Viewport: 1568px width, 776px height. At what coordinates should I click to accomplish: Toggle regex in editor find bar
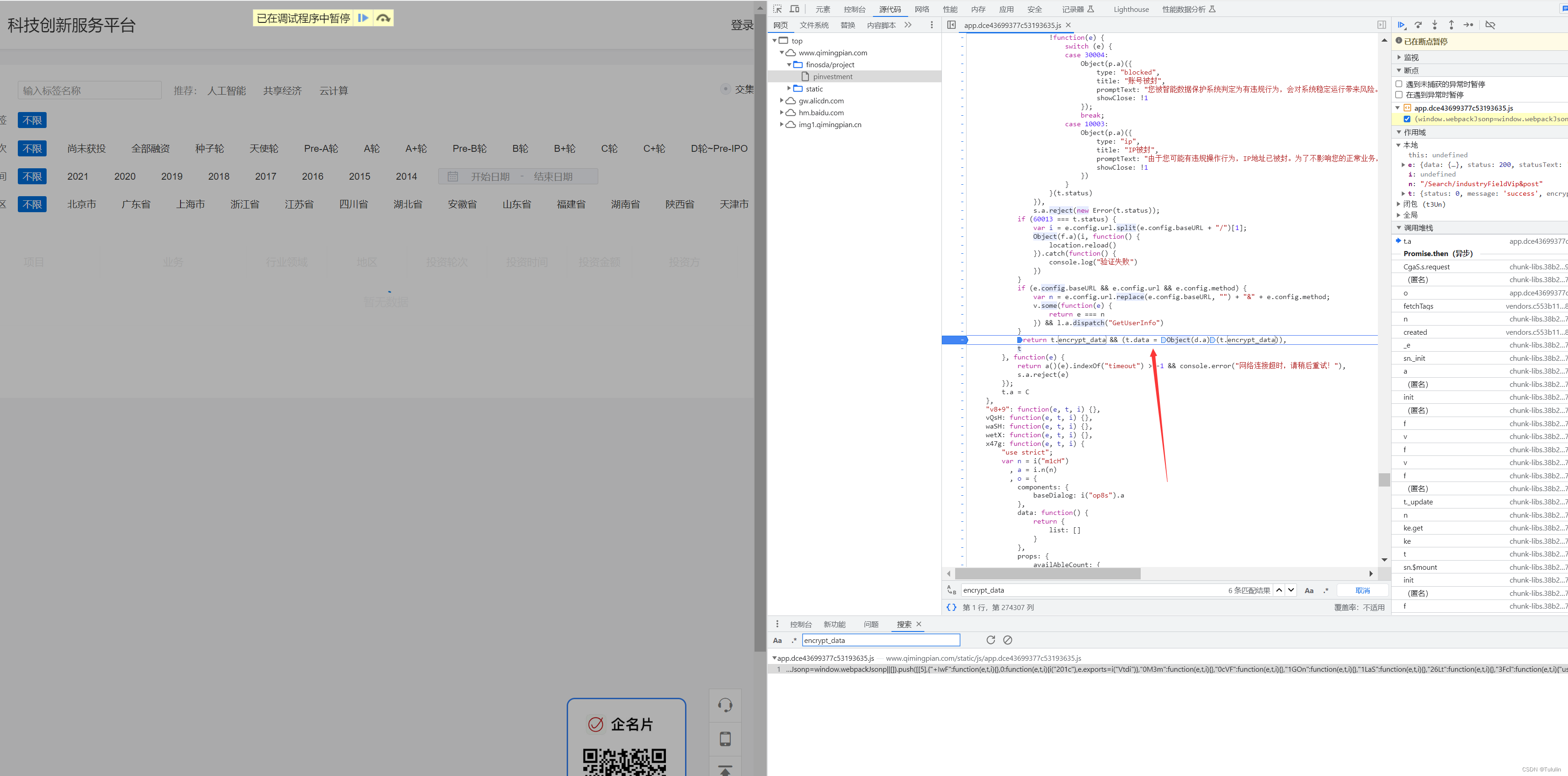tap(1326, 590)
